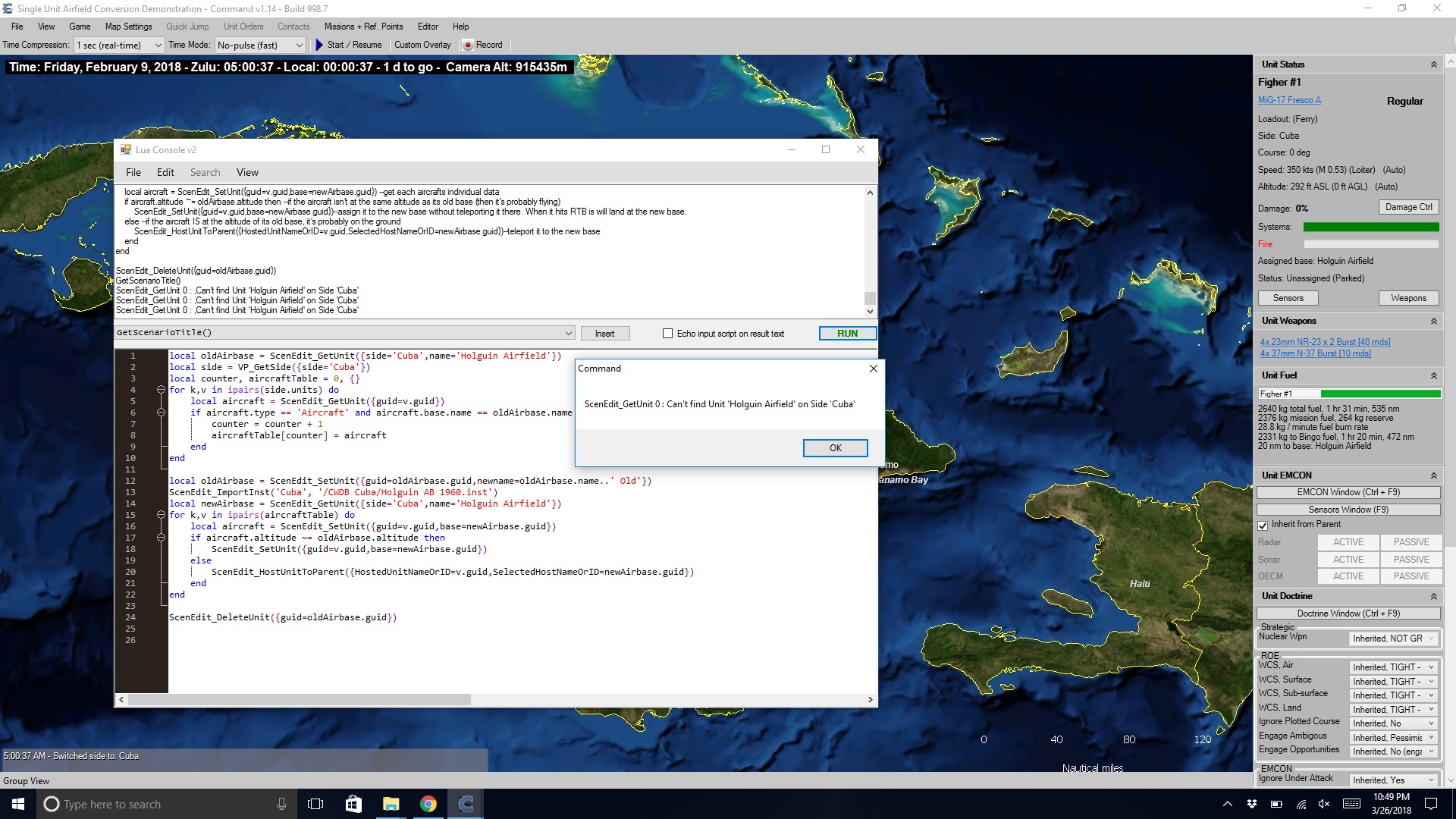1456x819 pixels.
Task: Click the microphone icon in search box
Action: (281, 804)
